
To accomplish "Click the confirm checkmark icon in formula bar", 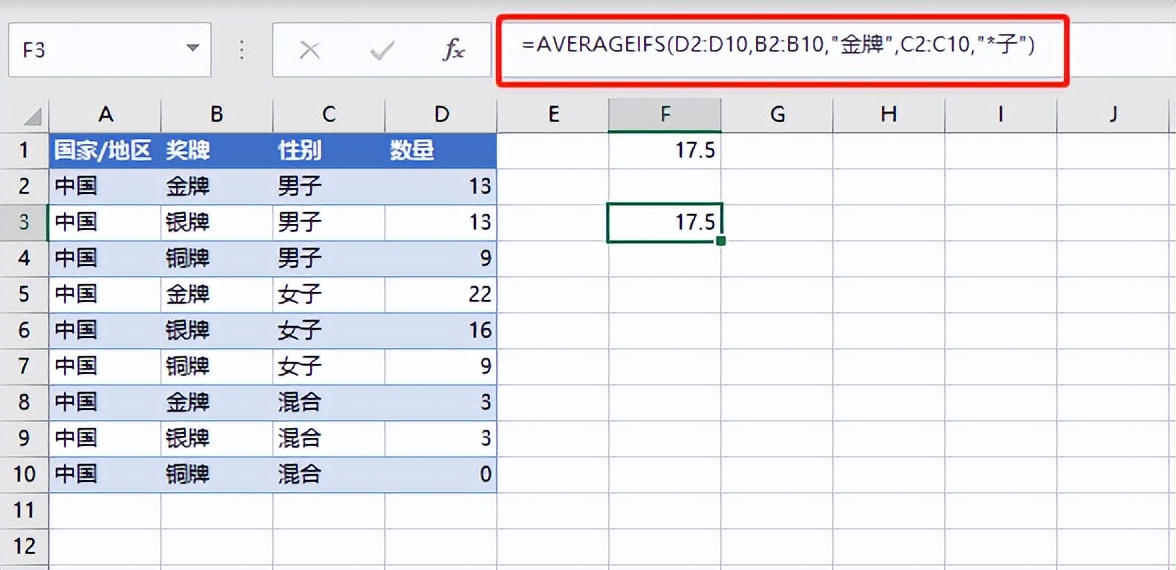I will (x=382, y=50).
